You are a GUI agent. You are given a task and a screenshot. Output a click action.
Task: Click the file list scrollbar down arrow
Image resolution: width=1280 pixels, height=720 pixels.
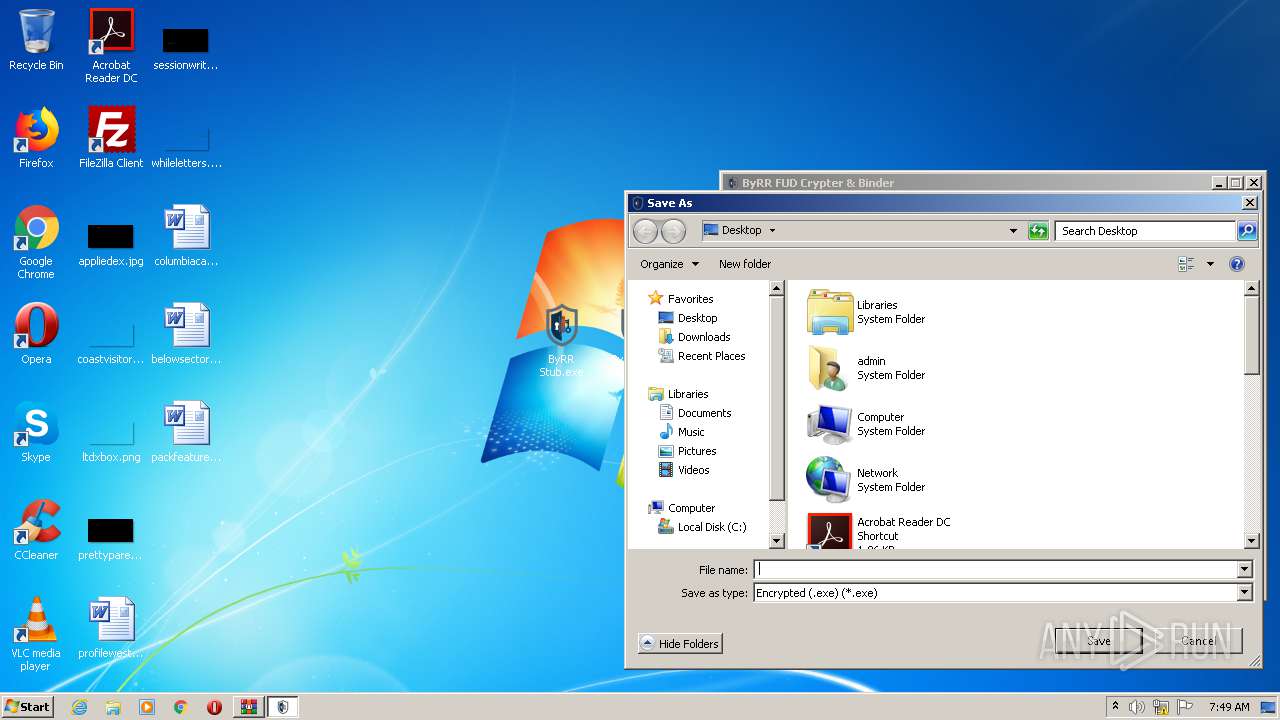[1251, 541]
